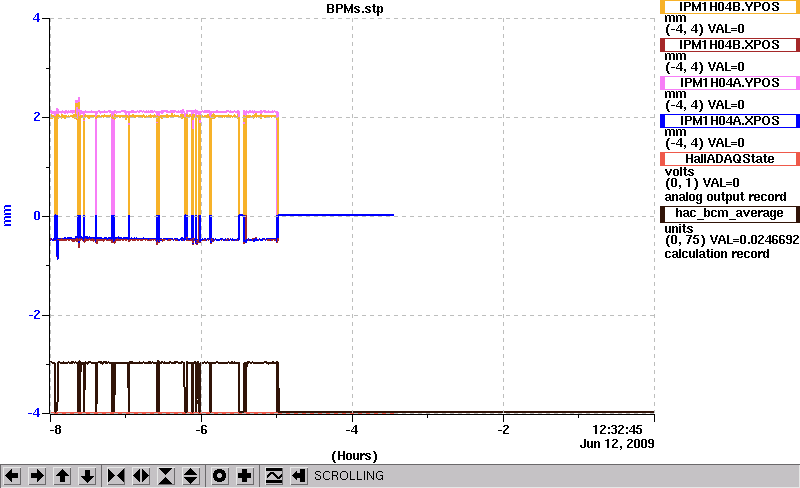Image resolution: width=800 pixels, height=488 pixels.
Task: Select the IPM1H04A.XPOS curve in the legend
Action: [x=730, y=121]
